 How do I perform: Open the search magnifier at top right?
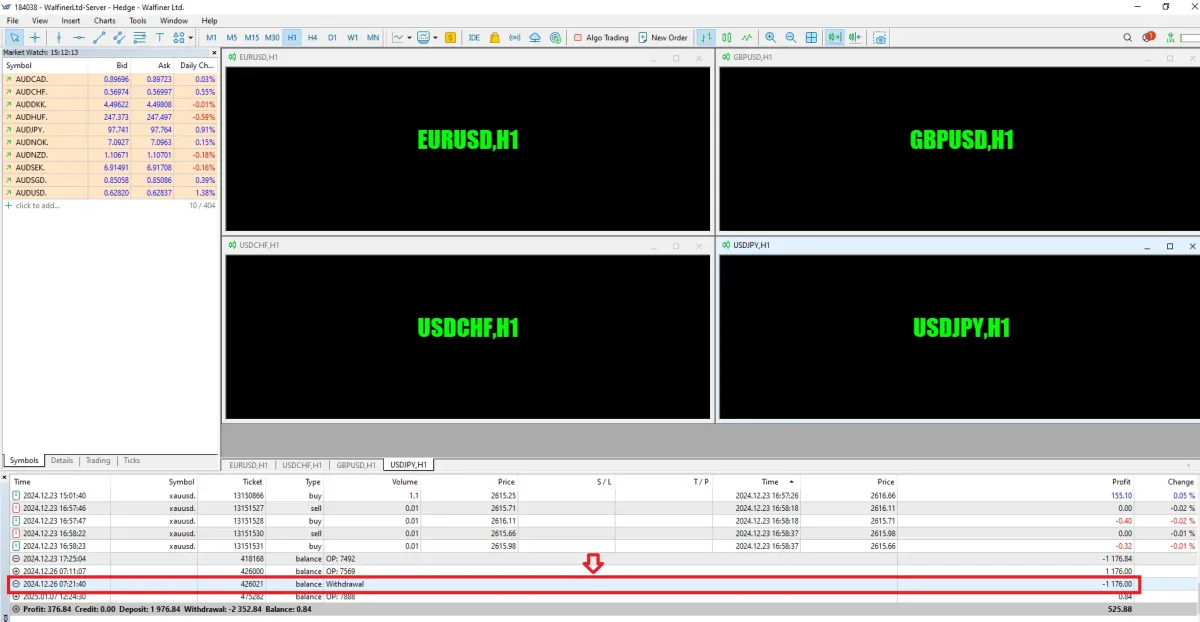point(1128,37)
